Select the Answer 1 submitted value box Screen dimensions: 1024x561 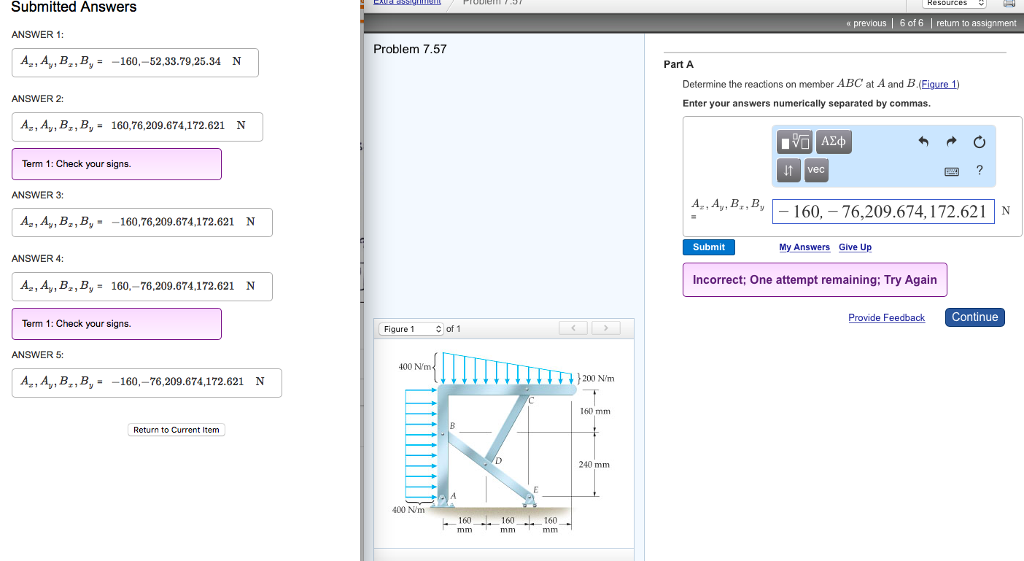(x=135, y=62)
